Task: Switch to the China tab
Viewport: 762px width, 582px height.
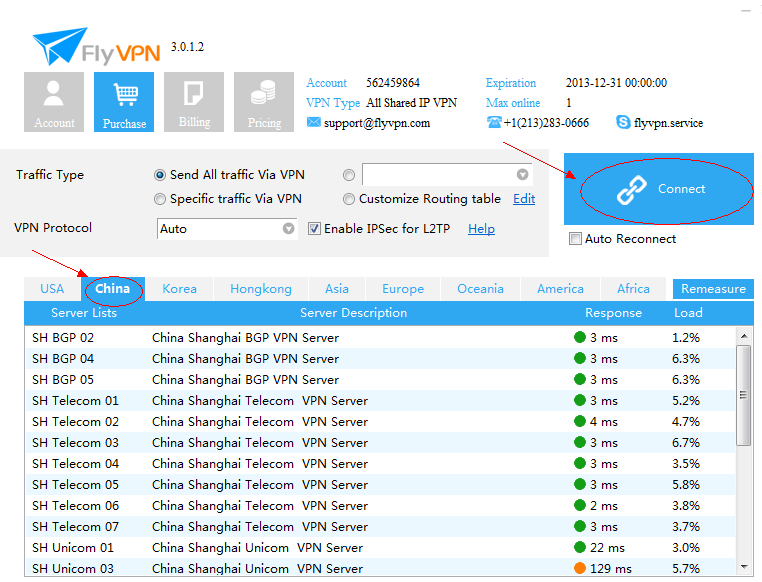Action: click(113, 289)
